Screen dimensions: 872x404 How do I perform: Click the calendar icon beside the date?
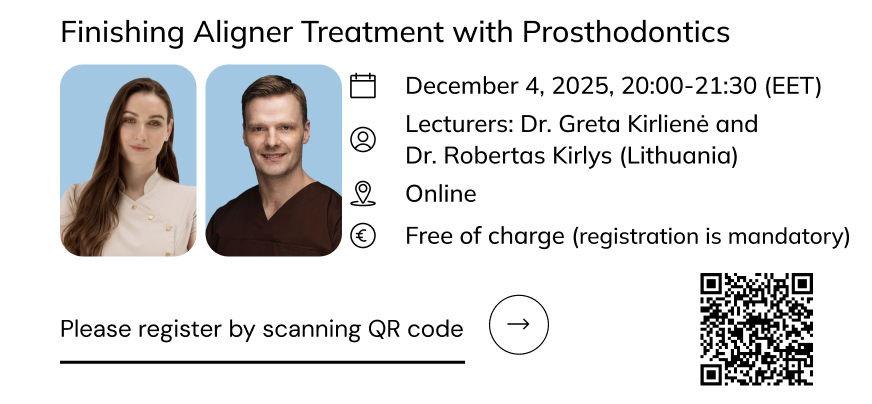[x=363, y=86]
